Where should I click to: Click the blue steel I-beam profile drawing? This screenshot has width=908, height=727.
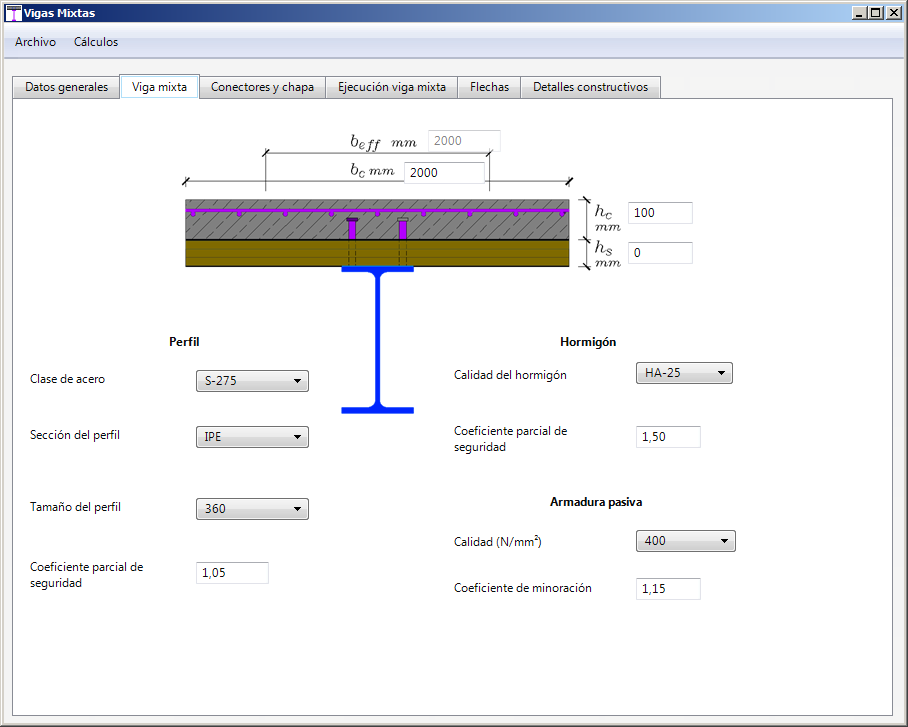pyautogui.click(x=378, y=340)
